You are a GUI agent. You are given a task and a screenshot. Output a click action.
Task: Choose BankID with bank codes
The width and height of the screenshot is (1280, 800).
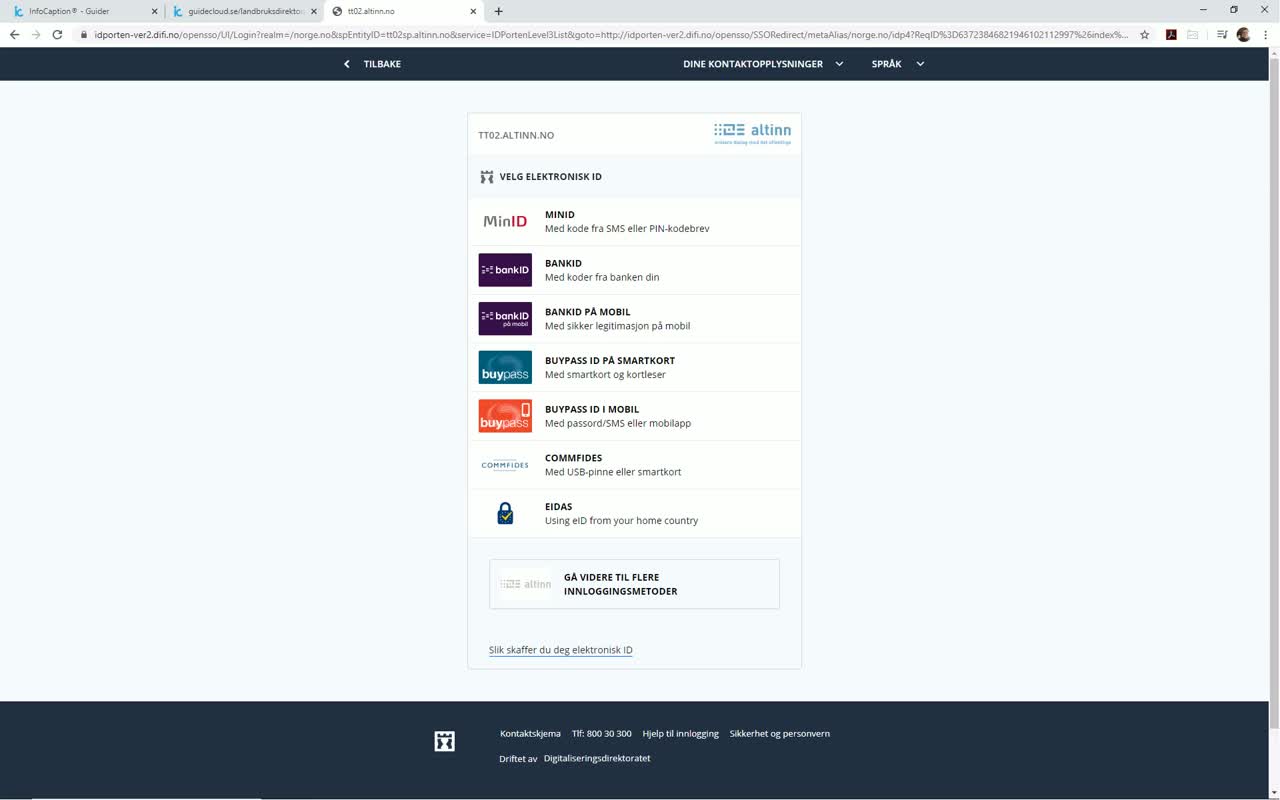635,270
